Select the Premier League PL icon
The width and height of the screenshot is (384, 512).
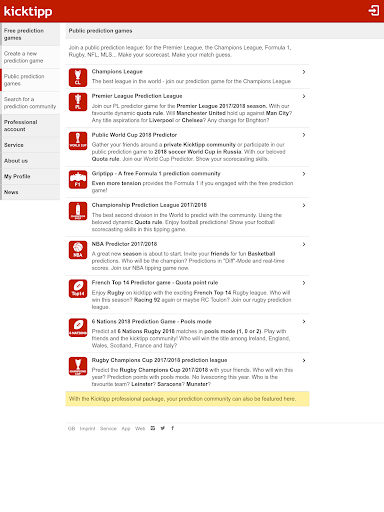pyautogui.click(x=78, y=102)
